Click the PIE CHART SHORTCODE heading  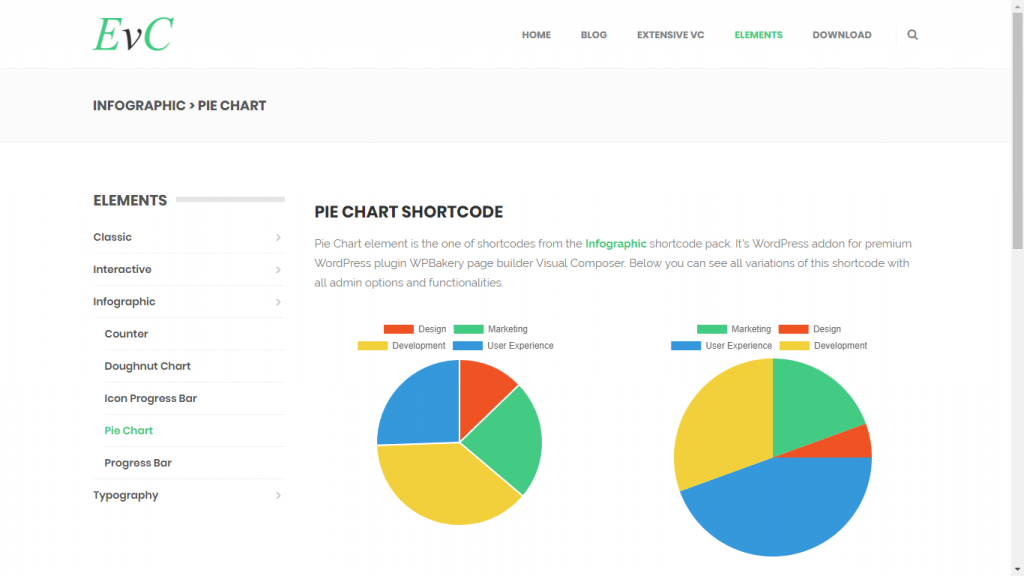pos(409,212)
